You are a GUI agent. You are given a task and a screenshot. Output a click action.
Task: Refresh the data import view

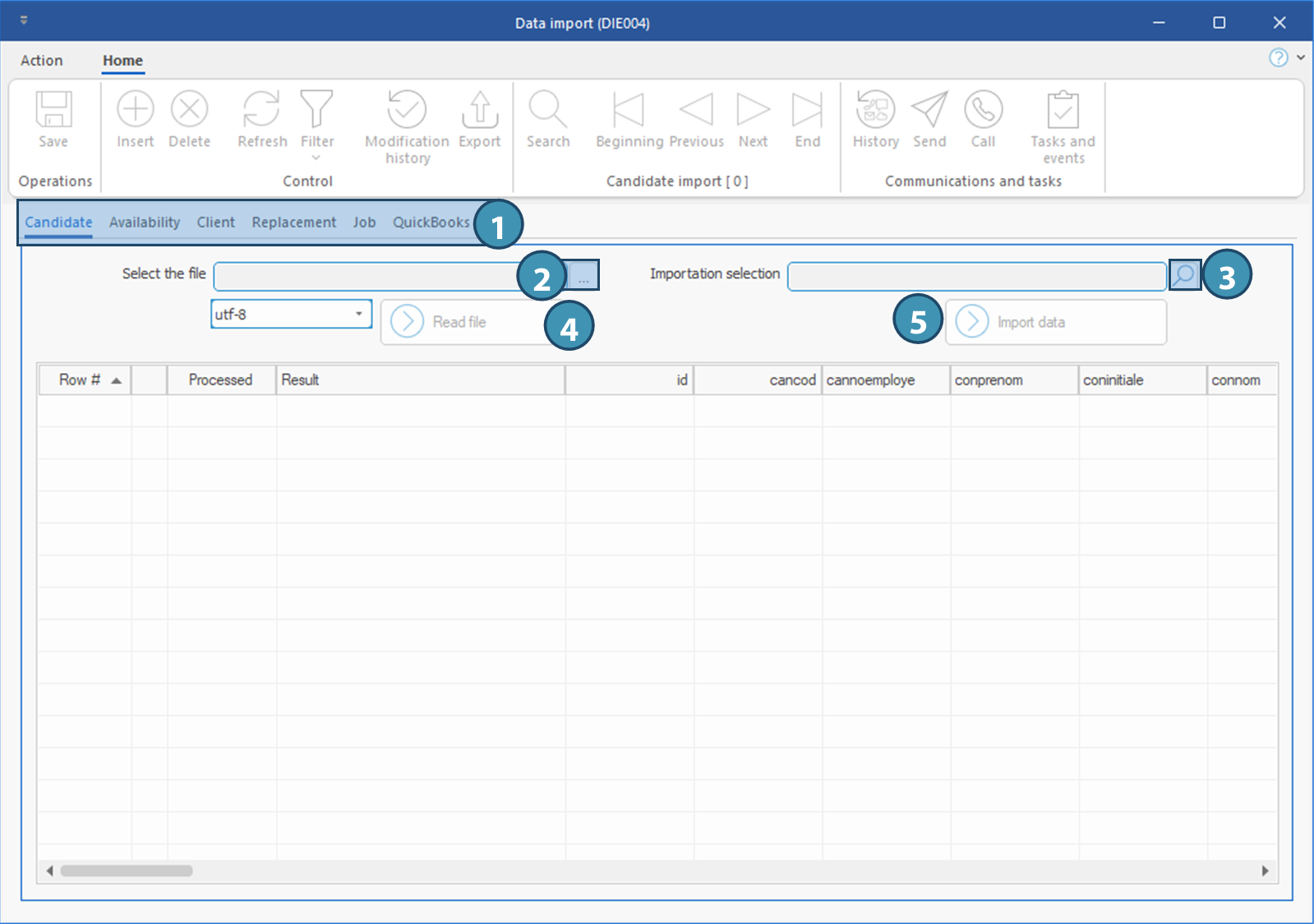(x=261, y=110)
